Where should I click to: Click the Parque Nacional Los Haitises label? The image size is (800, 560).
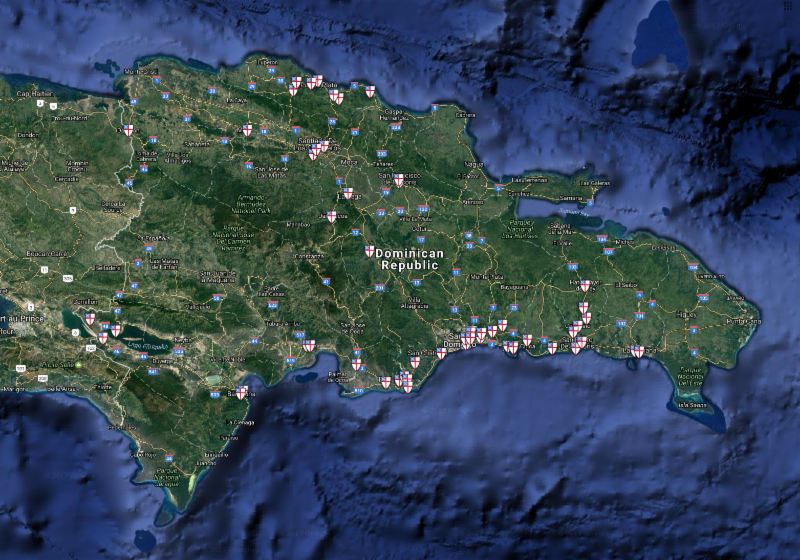click(520, 229)
